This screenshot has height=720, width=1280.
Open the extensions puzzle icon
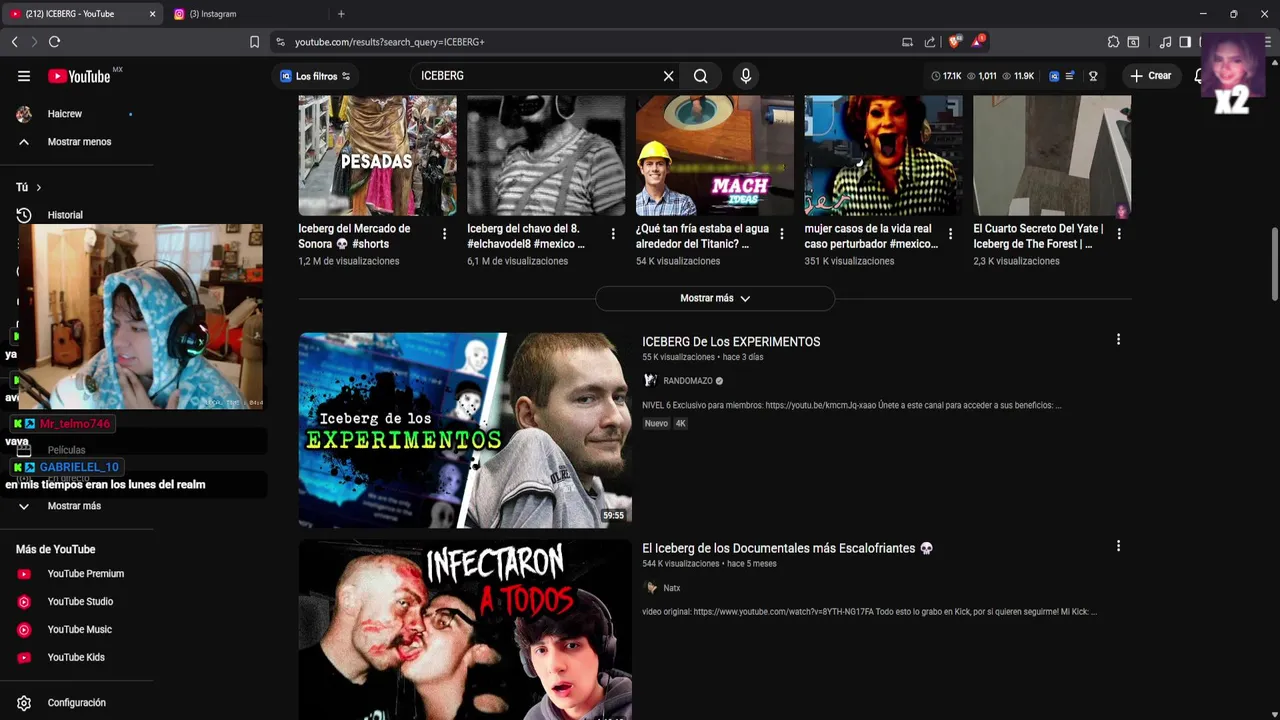point(1113,42)
